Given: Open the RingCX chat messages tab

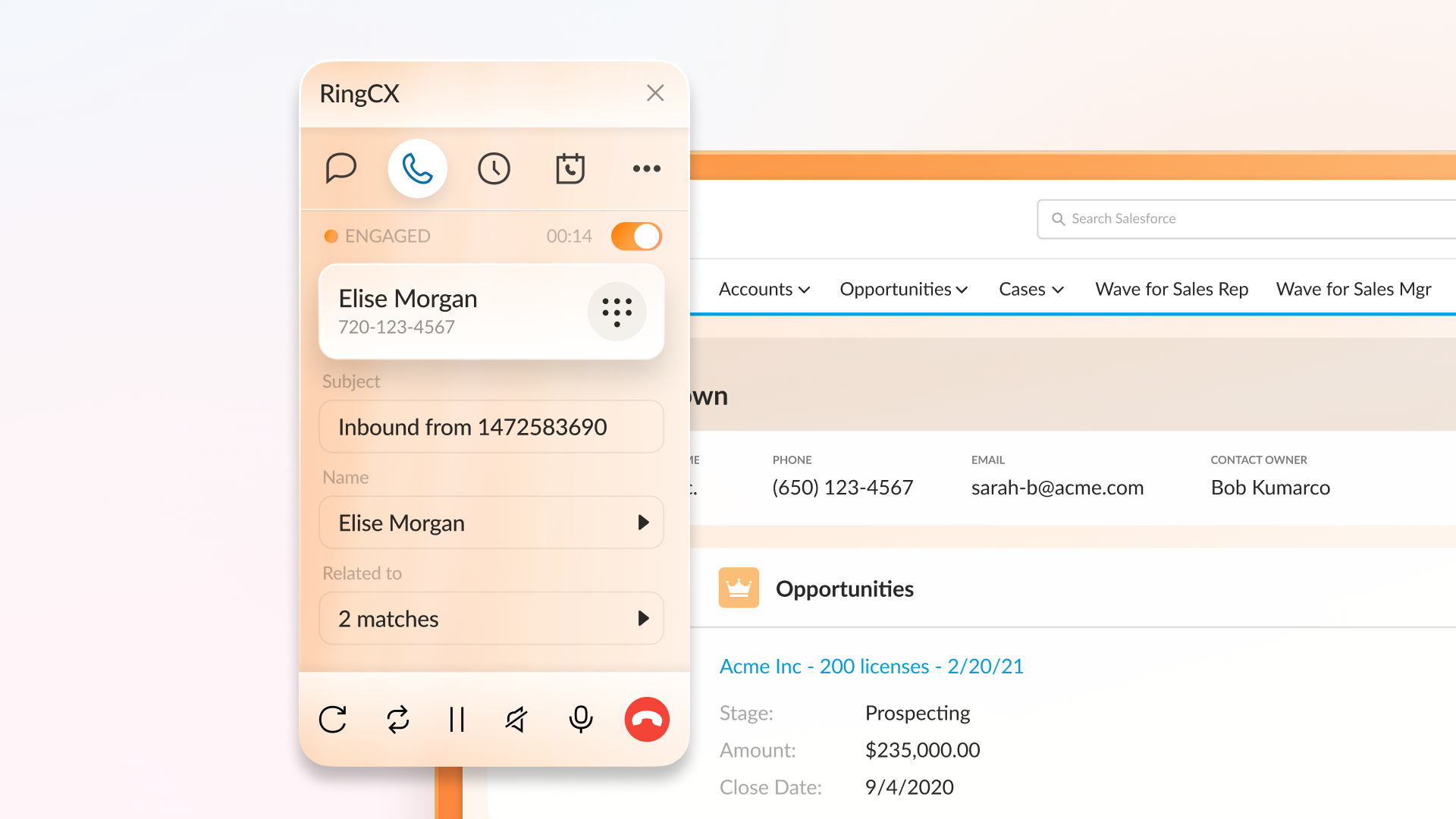Looking at the screenshot, I should point(341,168).
